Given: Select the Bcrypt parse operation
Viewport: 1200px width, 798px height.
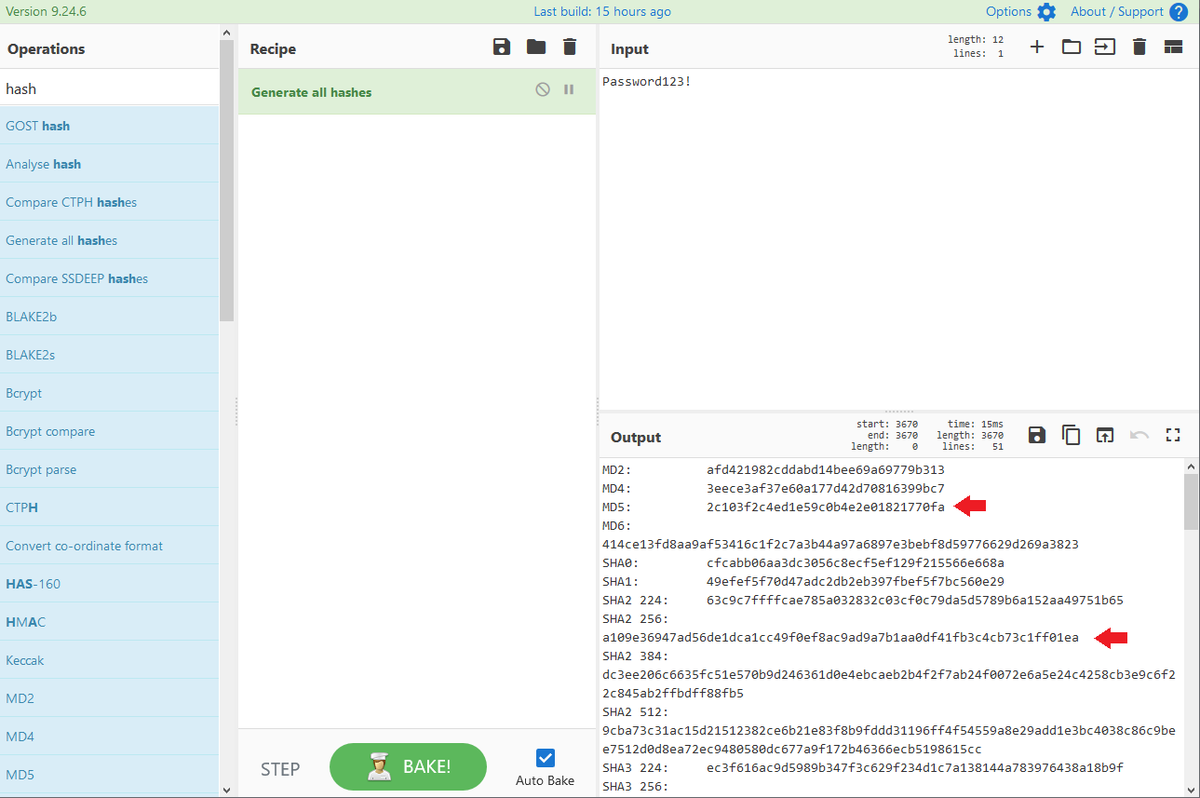Looking at the screenshot, I should coord(109,469).
